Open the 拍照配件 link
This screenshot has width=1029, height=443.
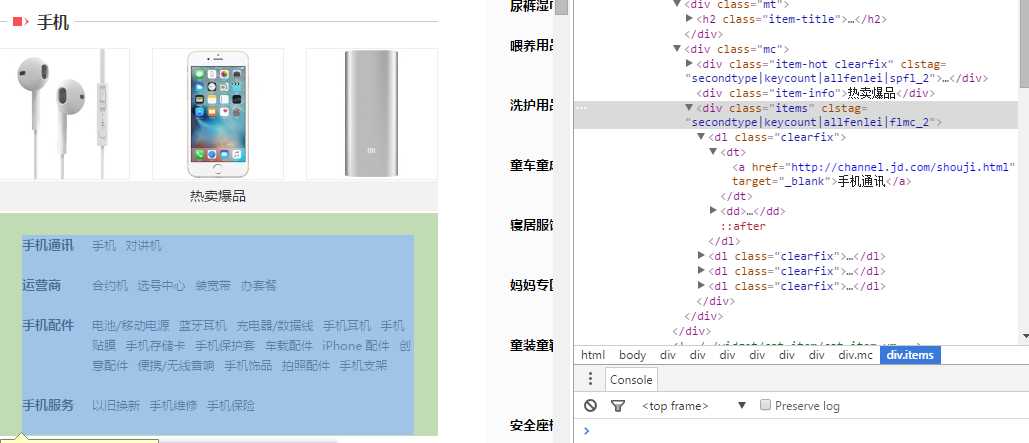point(305,366)
